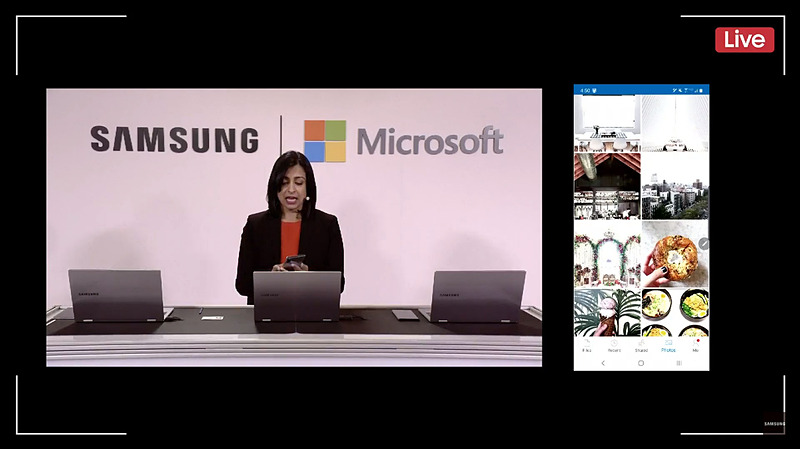
Task: Click the 4:50 clock in status bar
Action: pyautogui.click(x=585, y=90)
